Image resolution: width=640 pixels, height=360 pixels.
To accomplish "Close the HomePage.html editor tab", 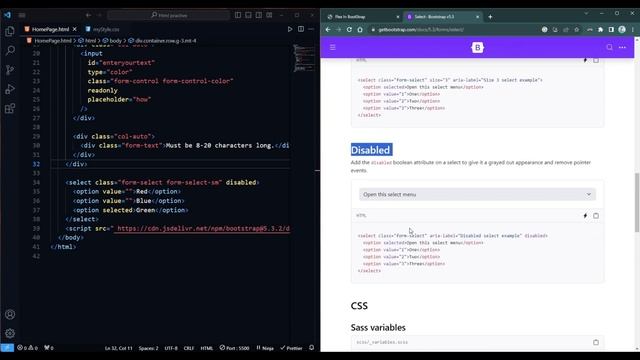I will [75, 29].
